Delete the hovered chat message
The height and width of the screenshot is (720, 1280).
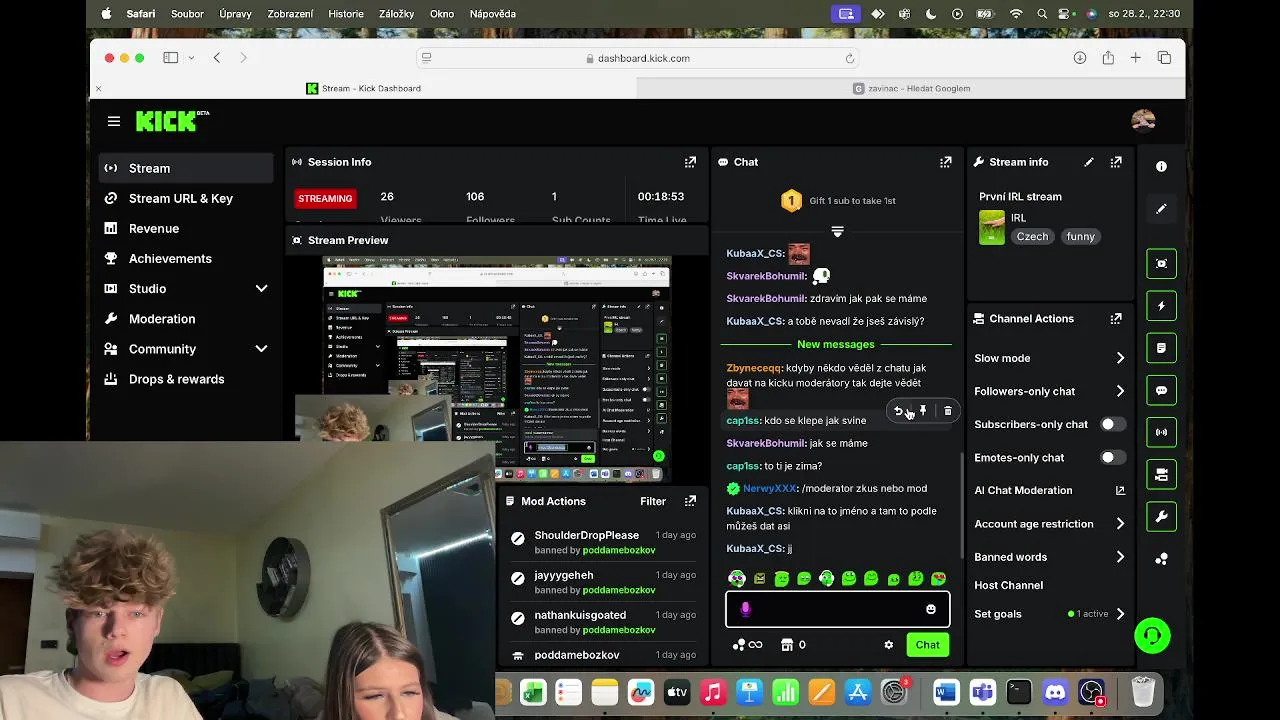click(948, 411)
